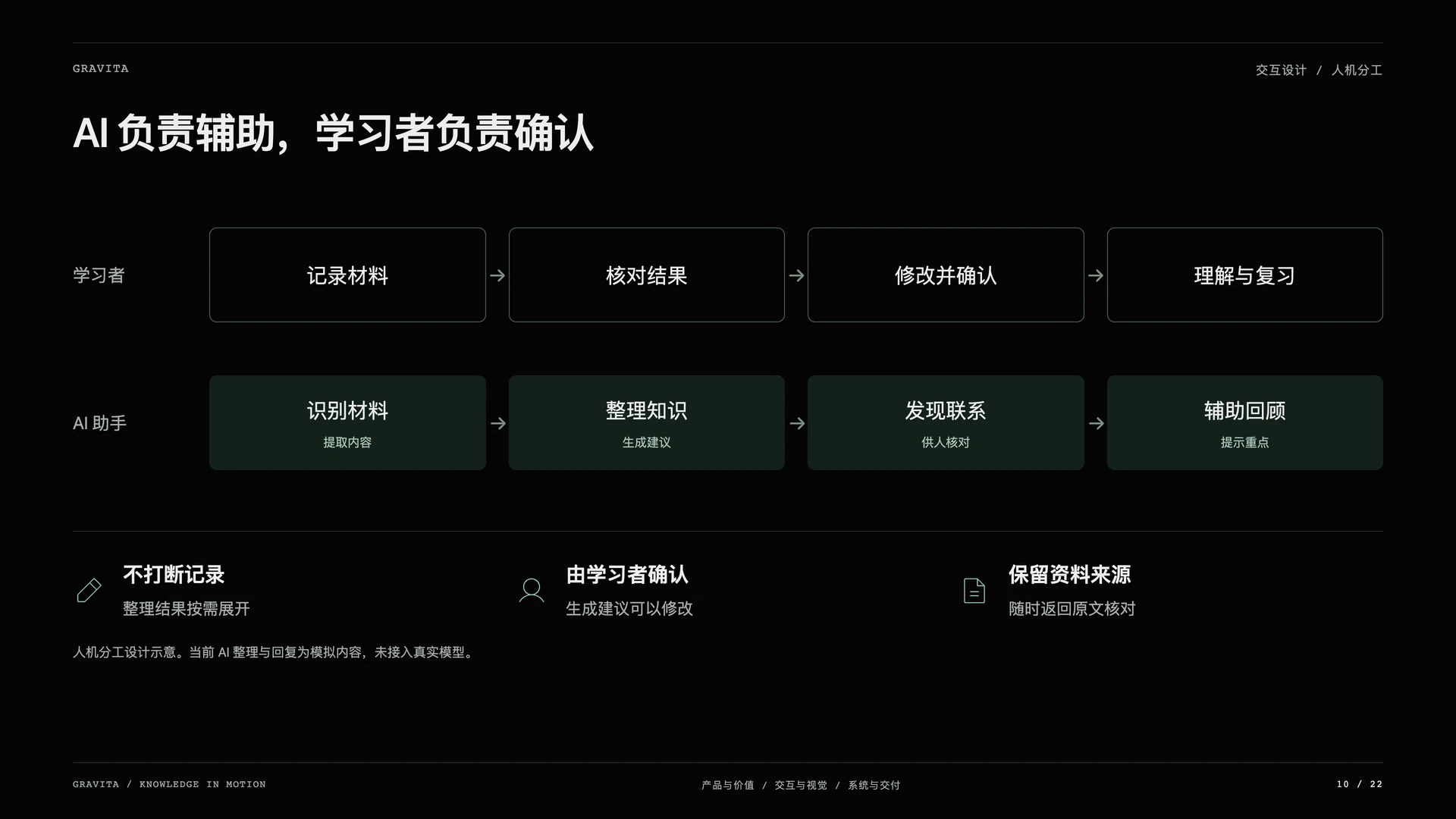Click the 学习者 row label

pos(99,275)
